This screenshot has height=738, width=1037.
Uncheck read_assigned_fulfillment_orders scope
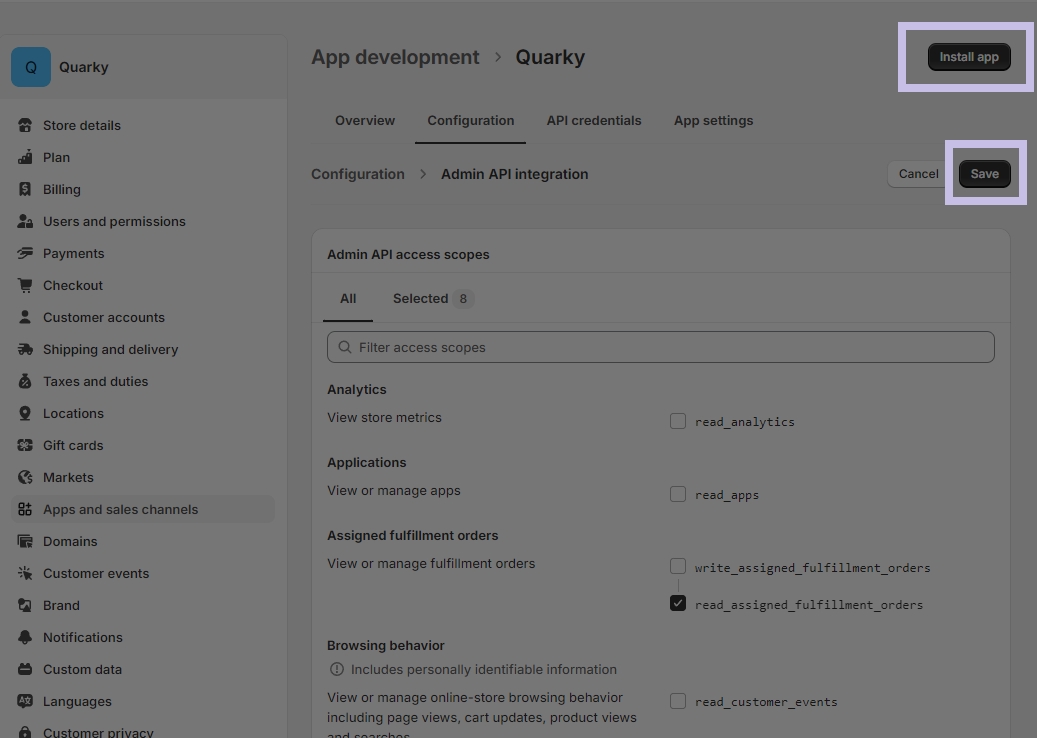(x=678, y=604)
